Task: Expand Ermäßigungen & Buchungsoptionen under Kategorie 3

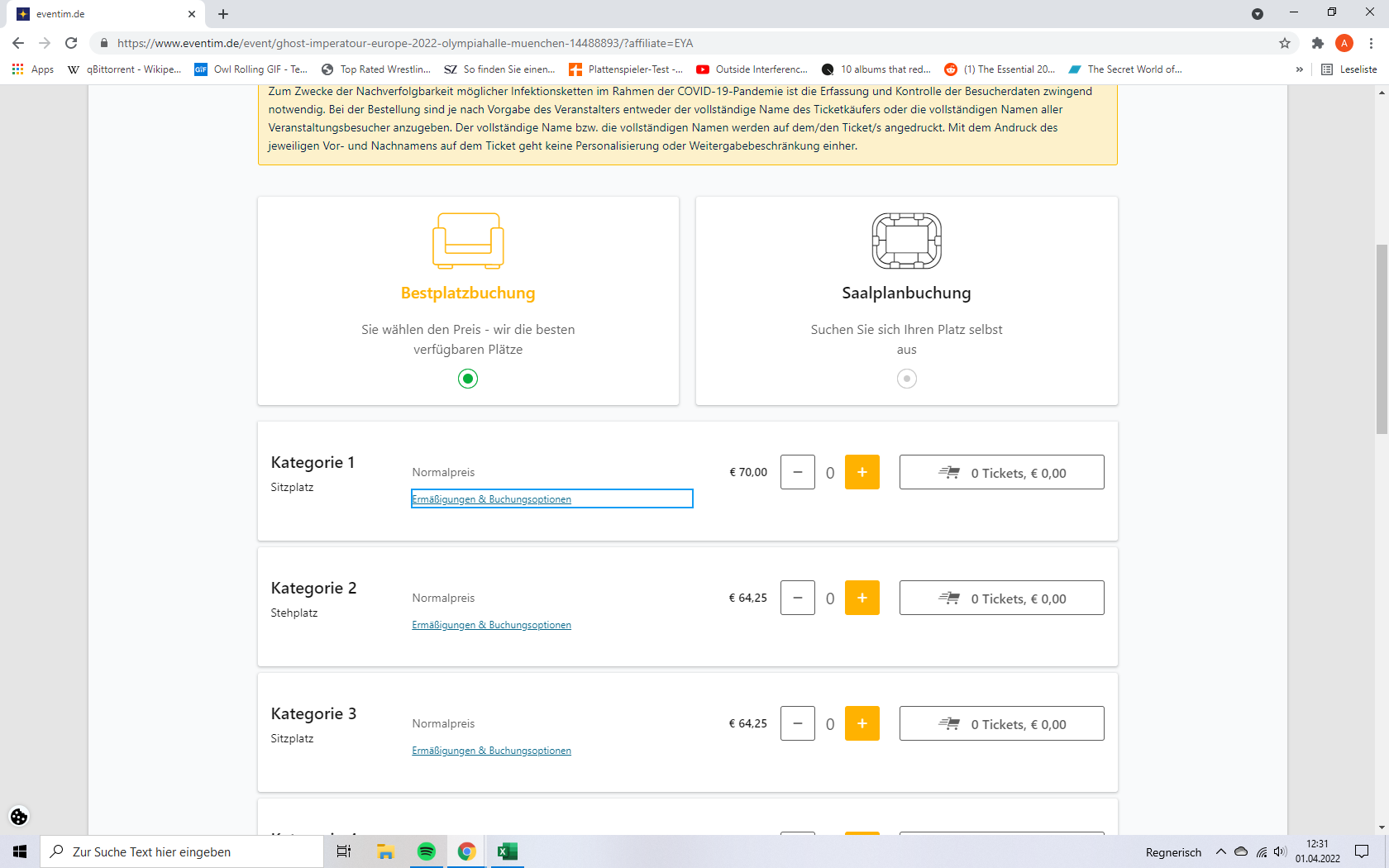Action: click(492, 751)
